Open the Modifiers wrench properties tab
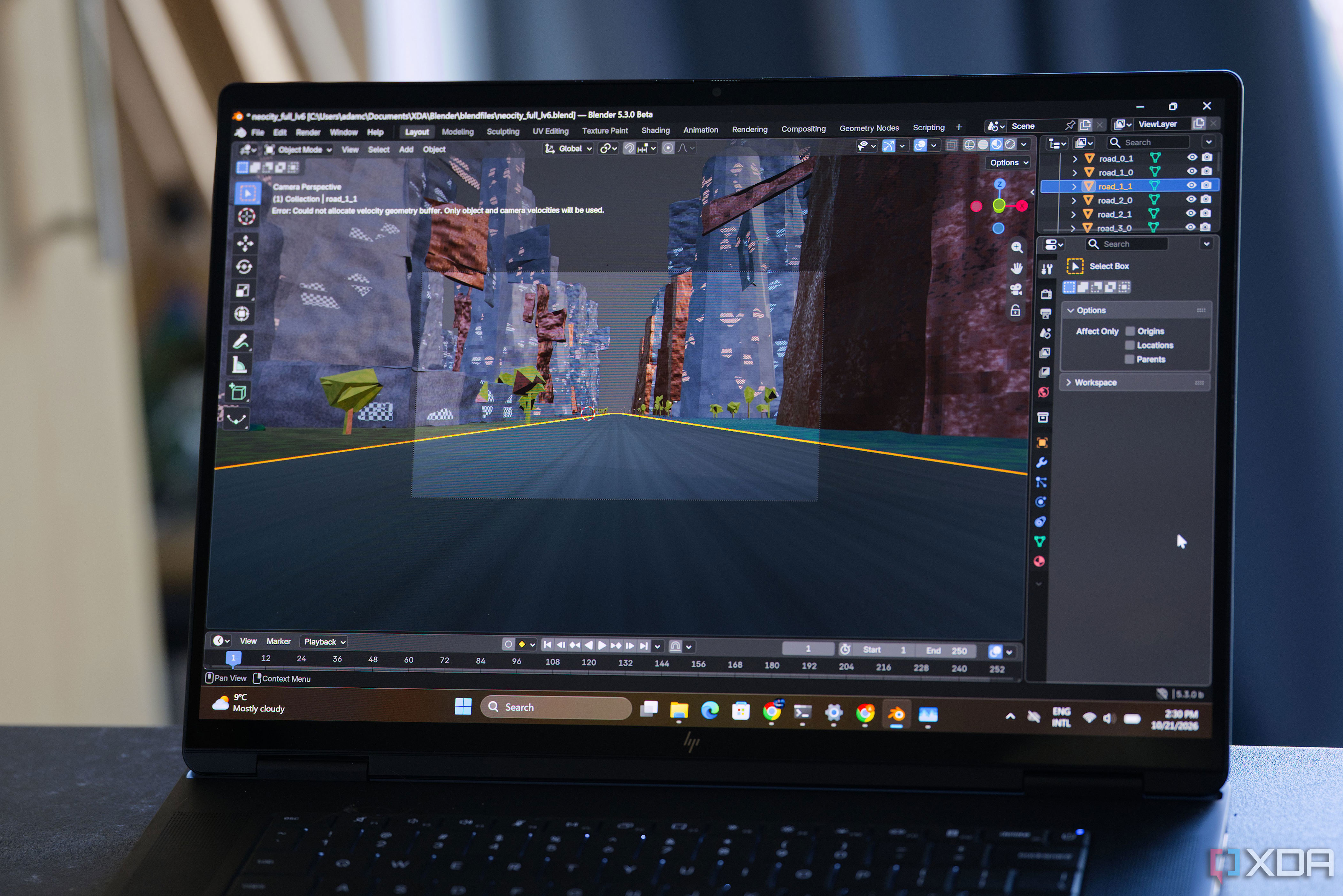This screenshot has width=1343, height=896. (x=1042, y=463)
